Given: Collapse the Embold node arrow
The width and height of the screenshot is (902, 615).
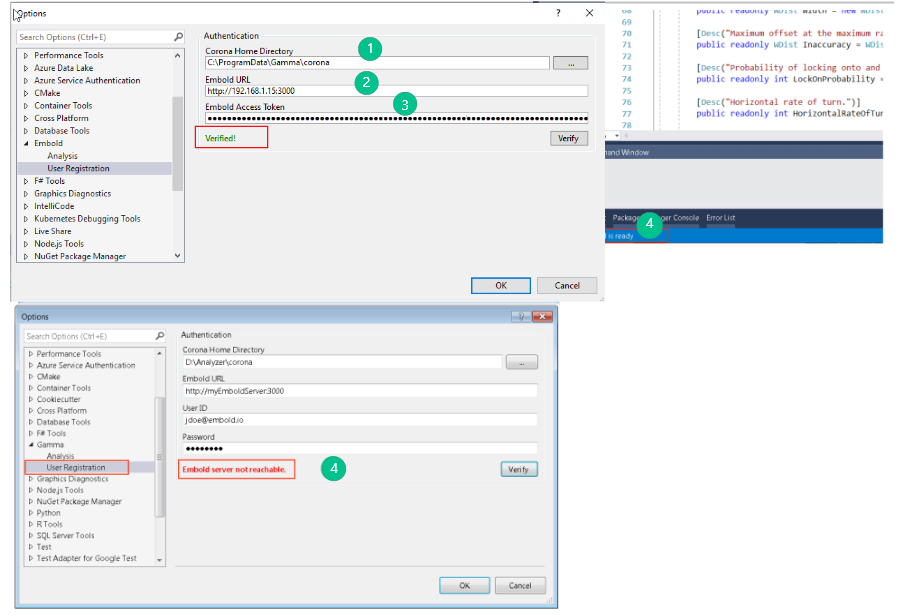Looking at the screenshot, I should (x=26, y=143).
